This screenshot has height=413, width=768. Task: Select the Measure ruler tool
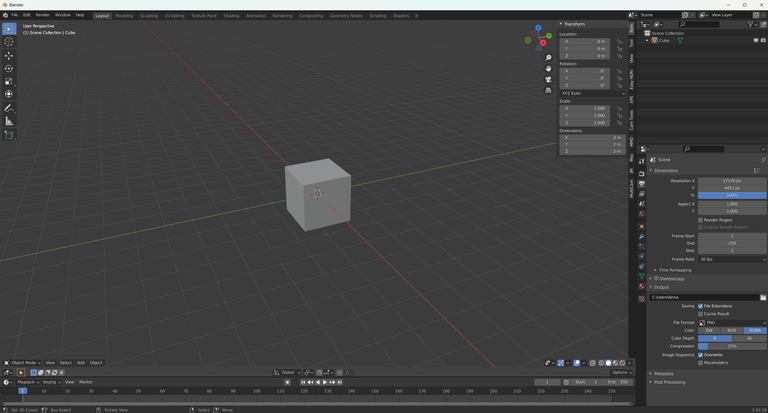coord(9,121)
